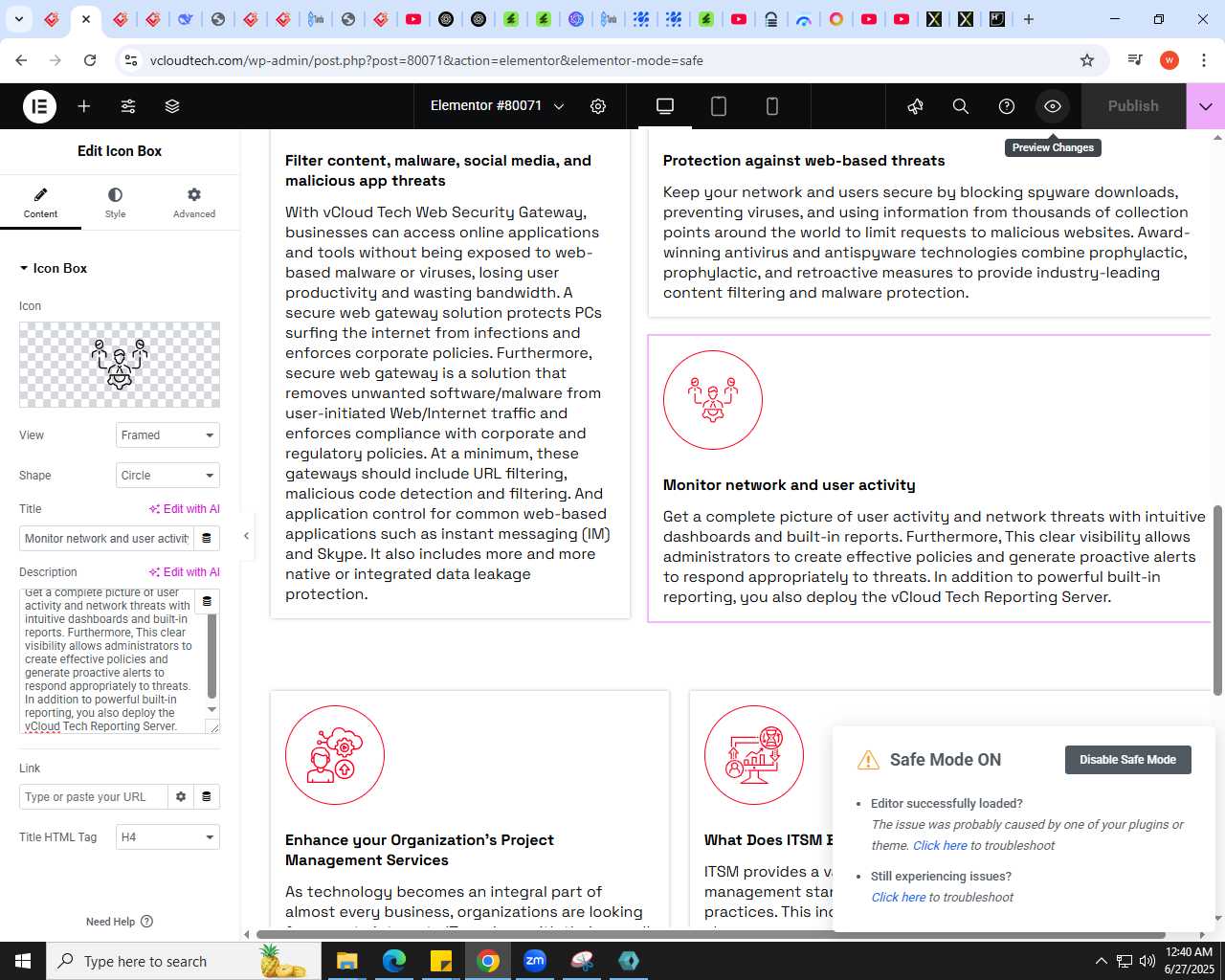Open Site Settings sliders icon
The width and height of the screenshot is (1225, 980).
[128, 106]
